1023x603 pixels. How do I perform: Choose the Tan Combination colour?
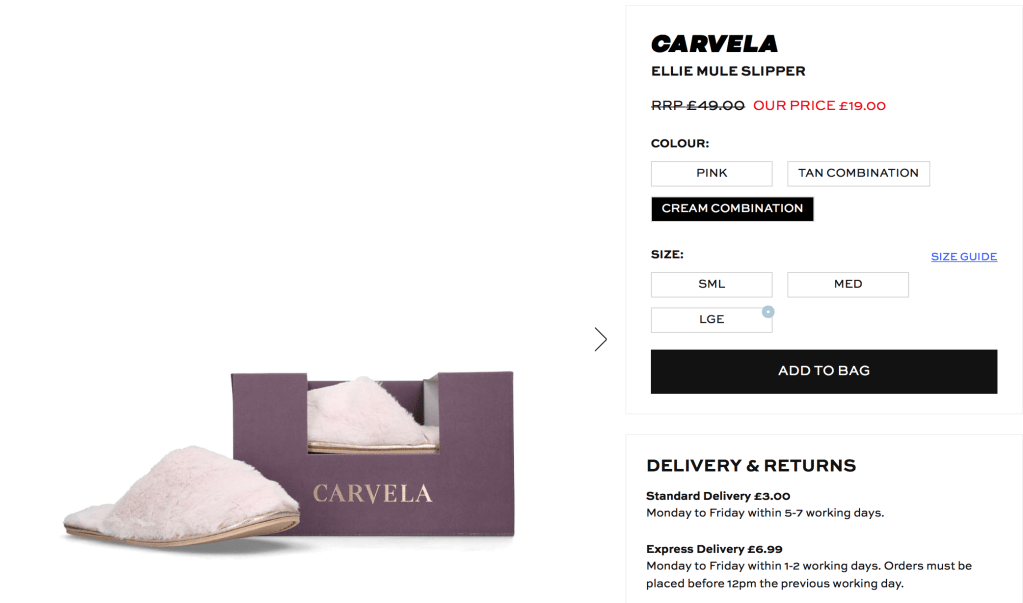coord(858,174)
